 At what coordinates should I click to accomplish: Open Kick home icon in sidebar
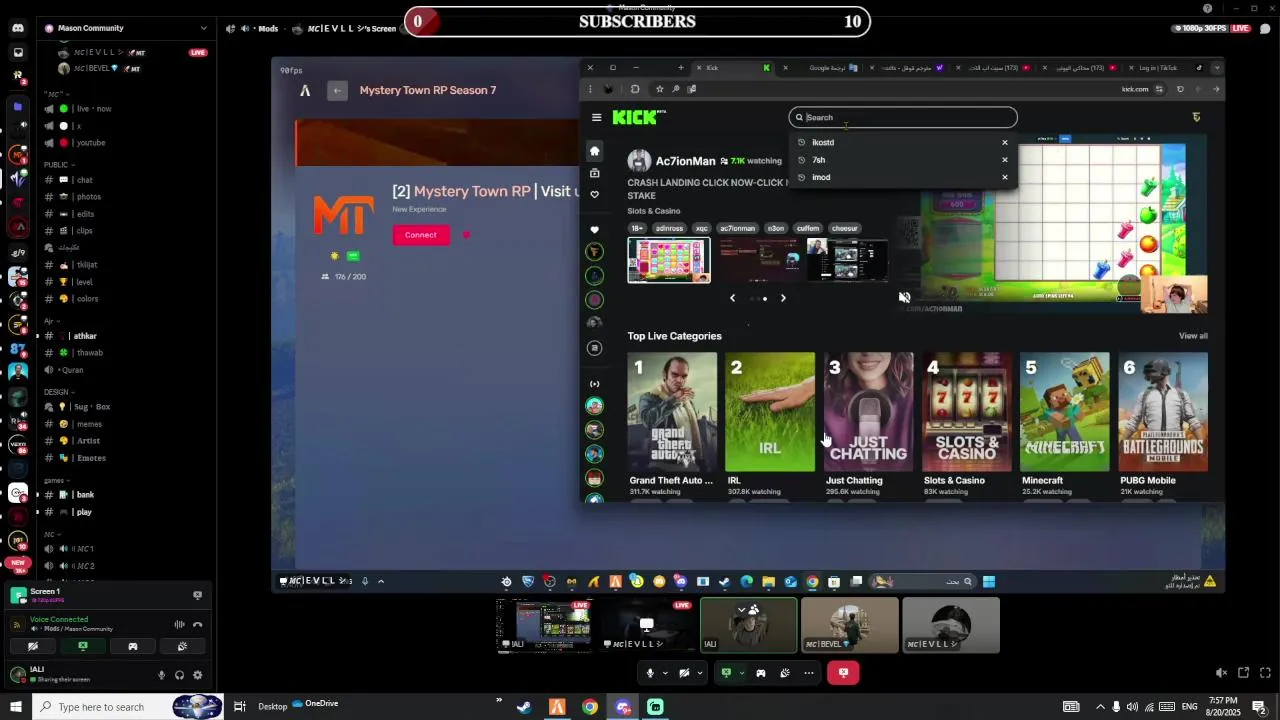click(x=594, y=151)
